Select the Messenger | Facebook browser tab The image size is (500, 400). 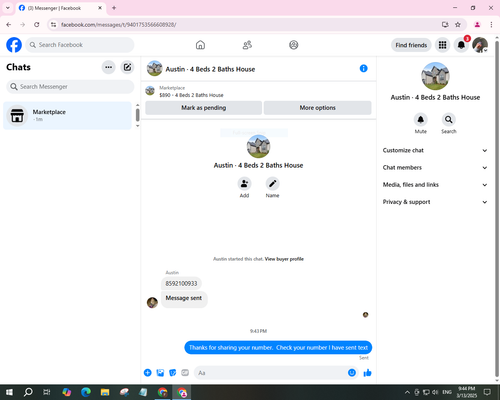pyautogui.click(x=61, y=8)
